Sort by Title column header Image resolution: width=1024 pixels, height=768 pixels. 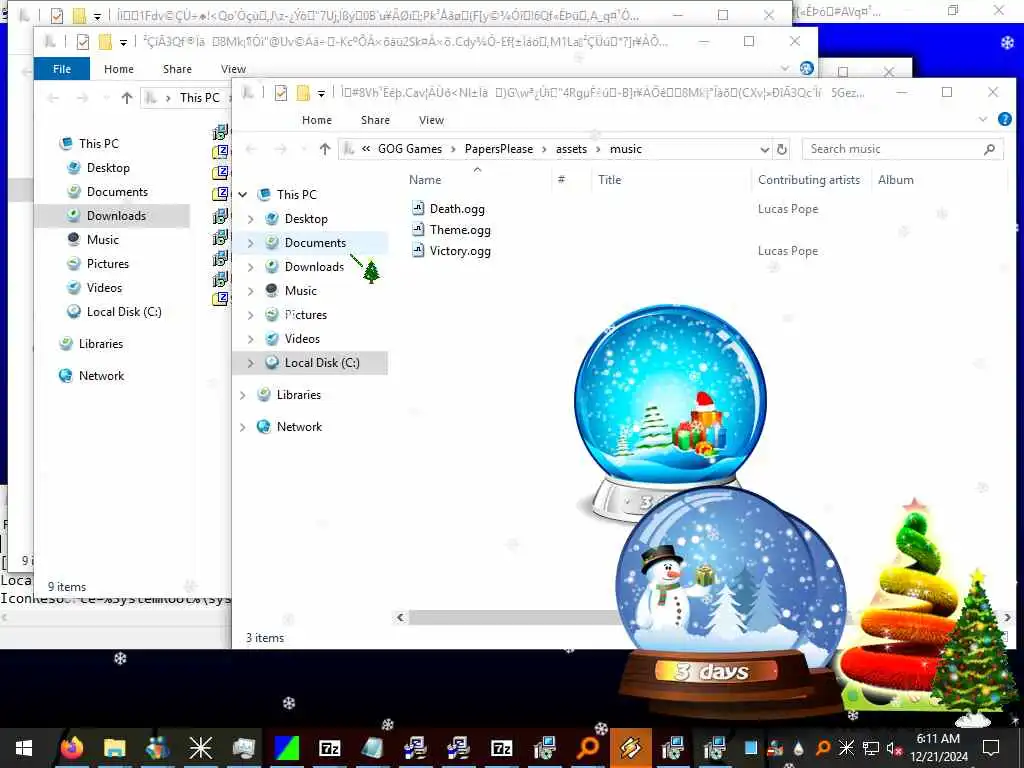(x=609, y=180)
